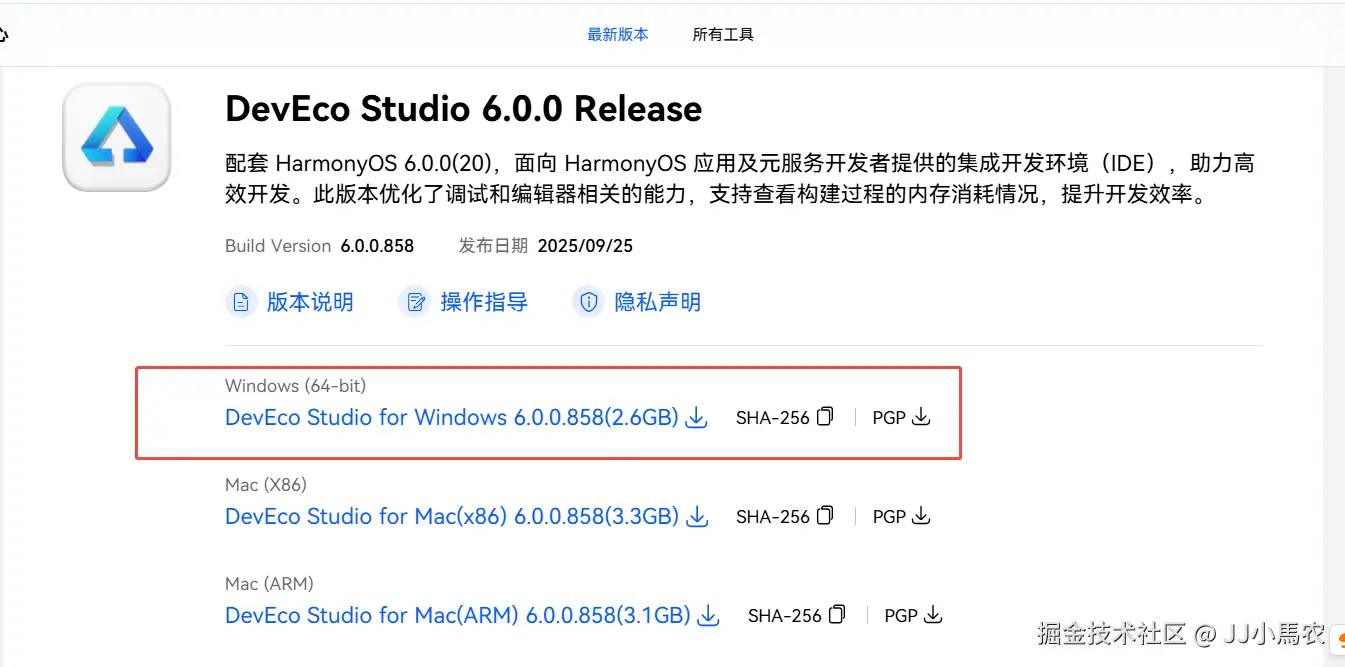Click the 版本说明 document icon

[x=241, y=302]
